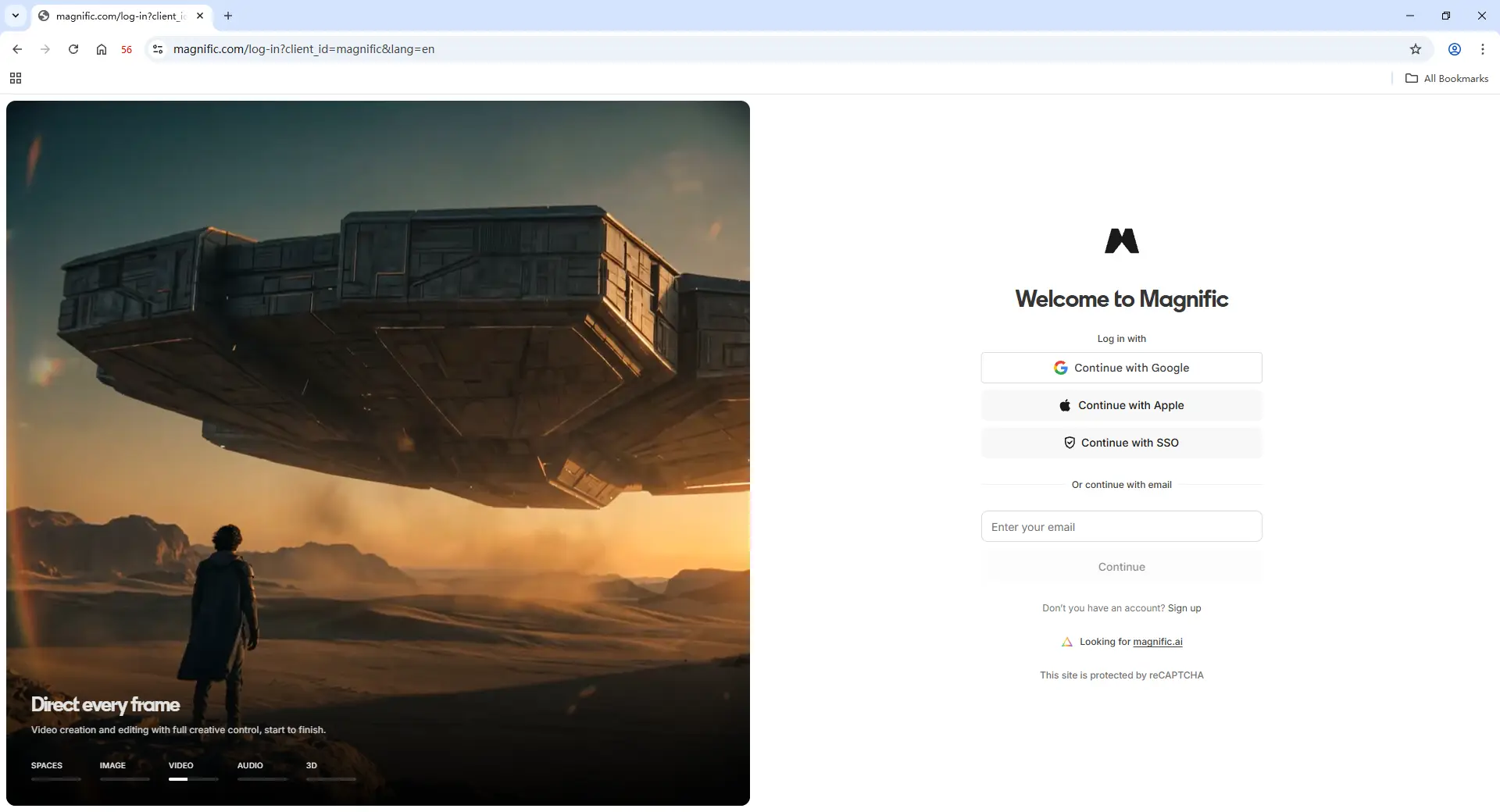Reload the current page
1500x812 pixels.
pyautogui.click(x=73, y=49)
